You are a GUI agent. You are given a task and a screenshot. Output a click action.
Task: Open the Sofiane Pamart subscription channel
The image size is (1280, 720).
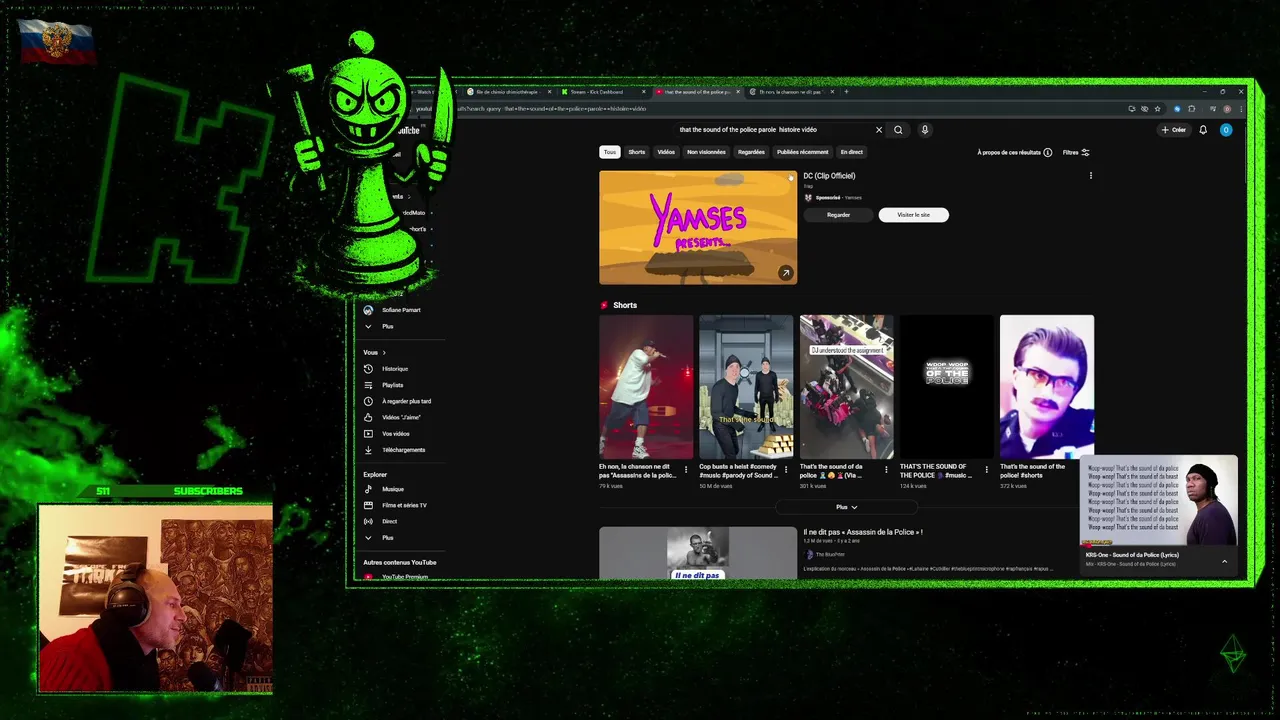400,310
